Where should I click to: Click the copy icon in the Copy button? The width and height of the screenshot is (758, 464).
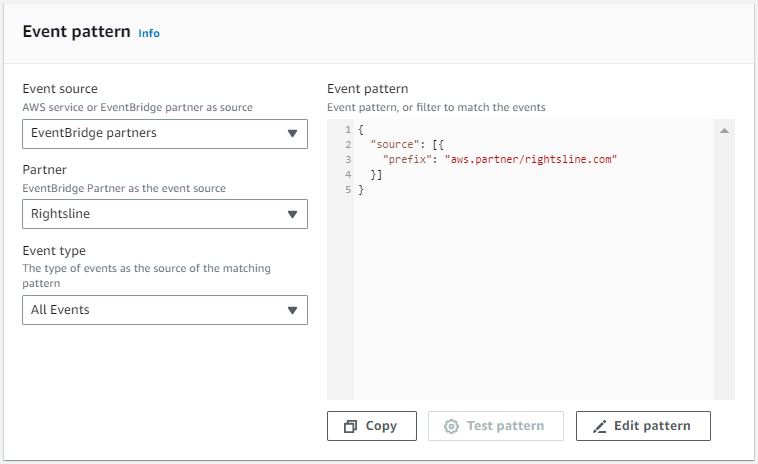click(350, 426)
